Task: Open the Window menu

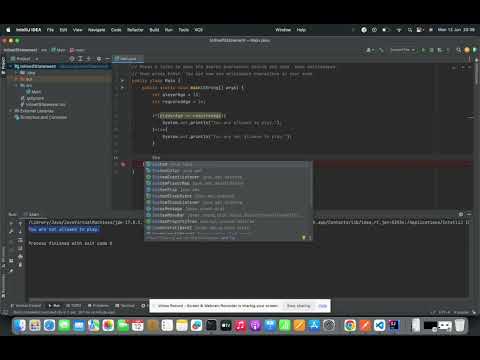Action: [x=283, y=30]
